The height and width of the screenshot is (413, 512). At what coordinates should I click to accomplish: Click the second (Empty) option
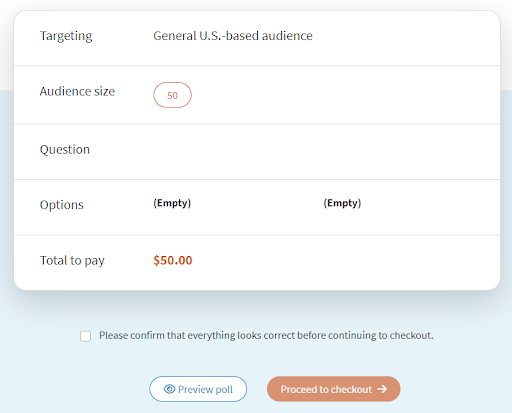[342, 203]
